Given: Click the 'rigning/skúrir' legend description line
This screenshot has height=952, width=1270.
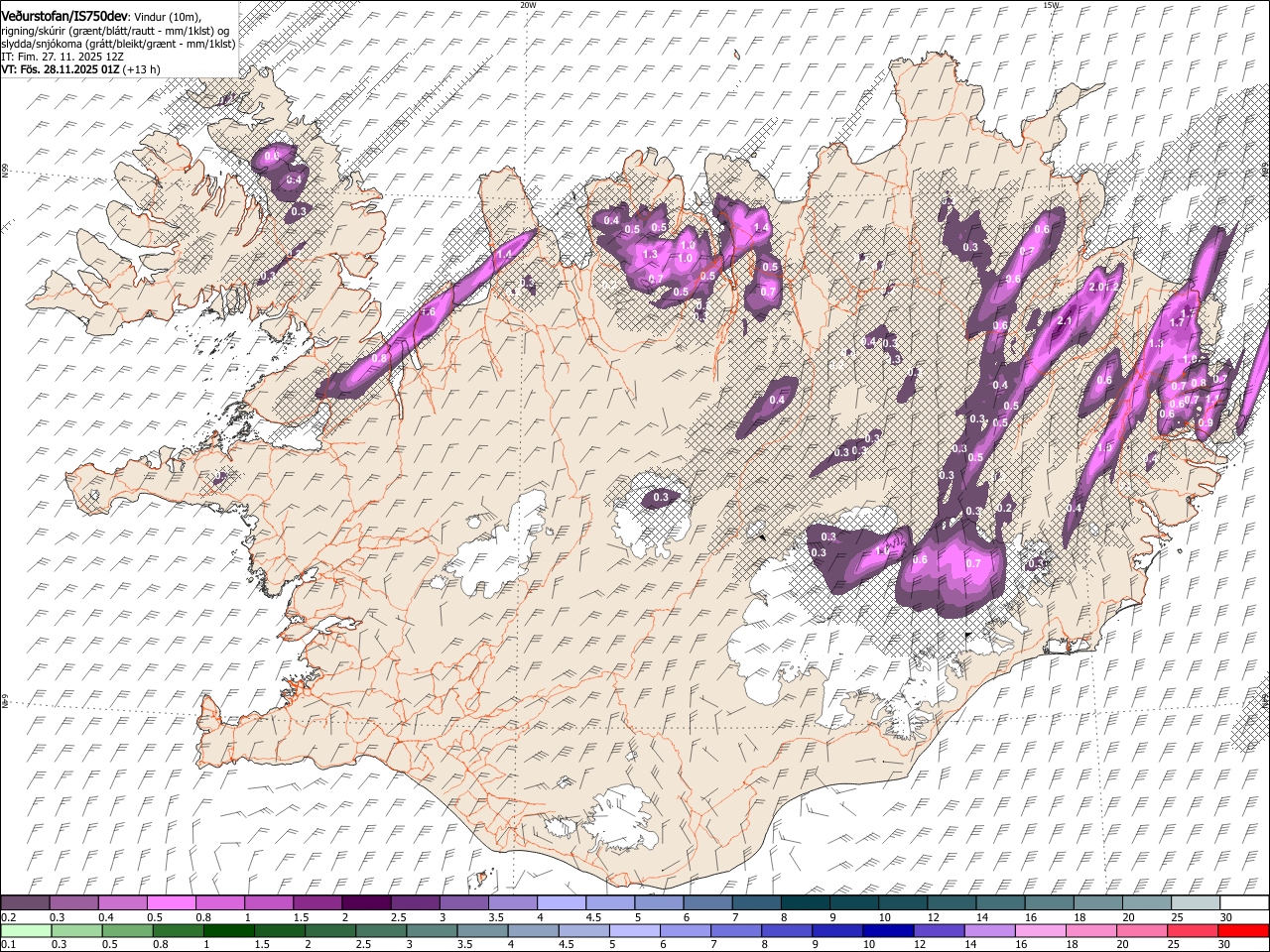Looking at the screenshot, I should click(x=115, y=31).
